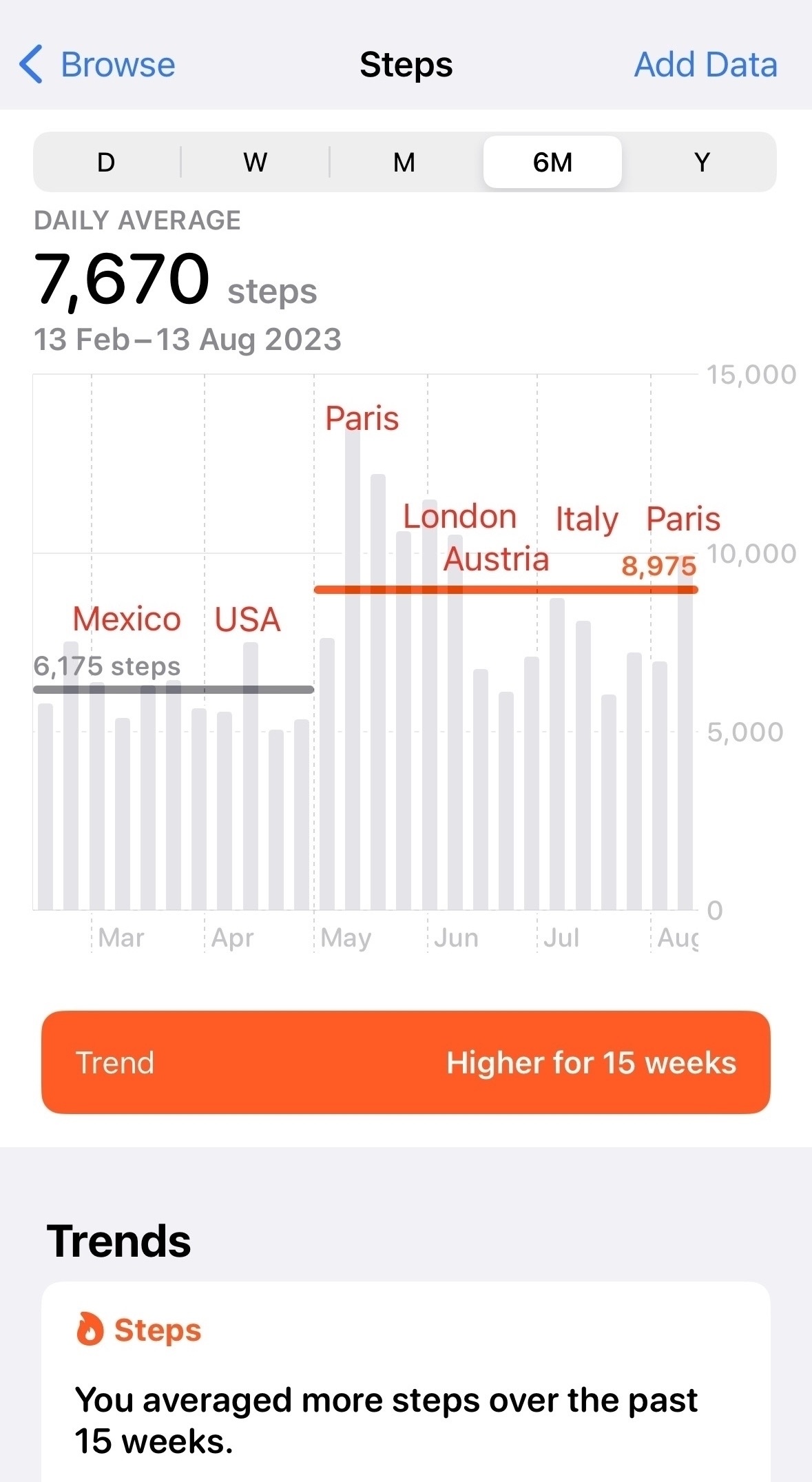Image resolution: width=812 pixels, height=1482 pixels.
Task: Tap the first bar of the chart
Action: (45, 806)
